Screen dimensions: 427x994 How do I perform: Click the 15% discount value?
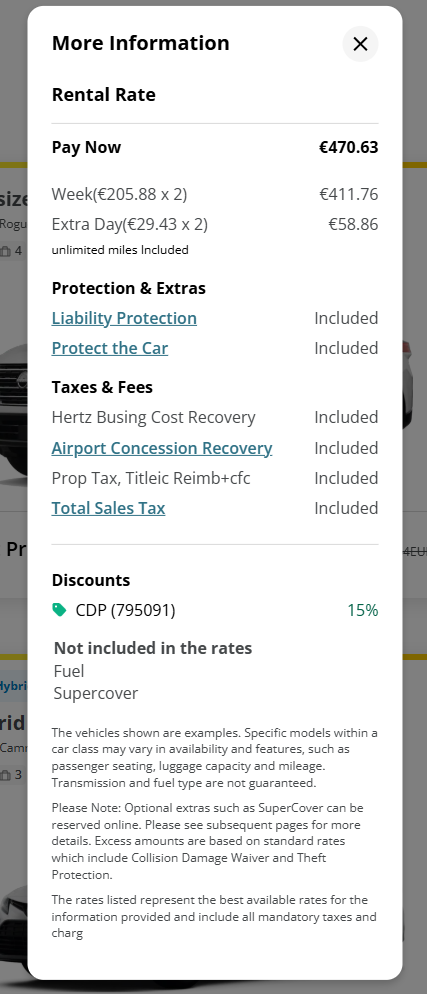362,610
